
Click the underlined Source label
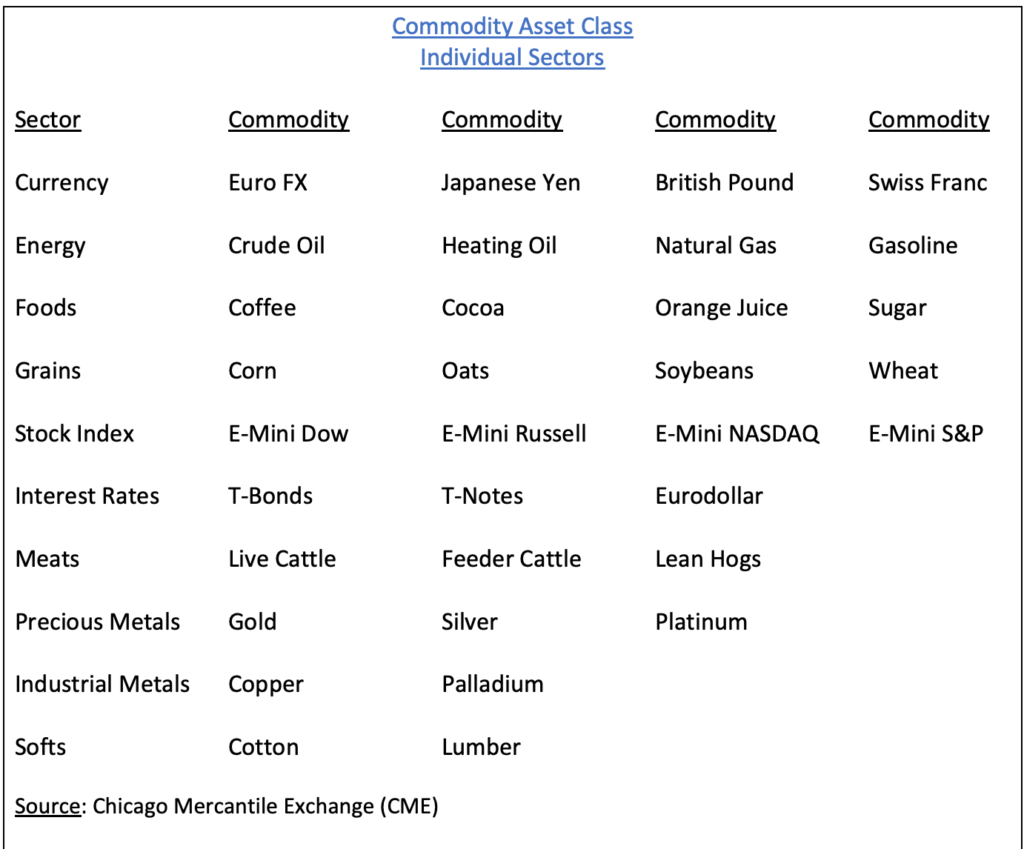point(47,806)
